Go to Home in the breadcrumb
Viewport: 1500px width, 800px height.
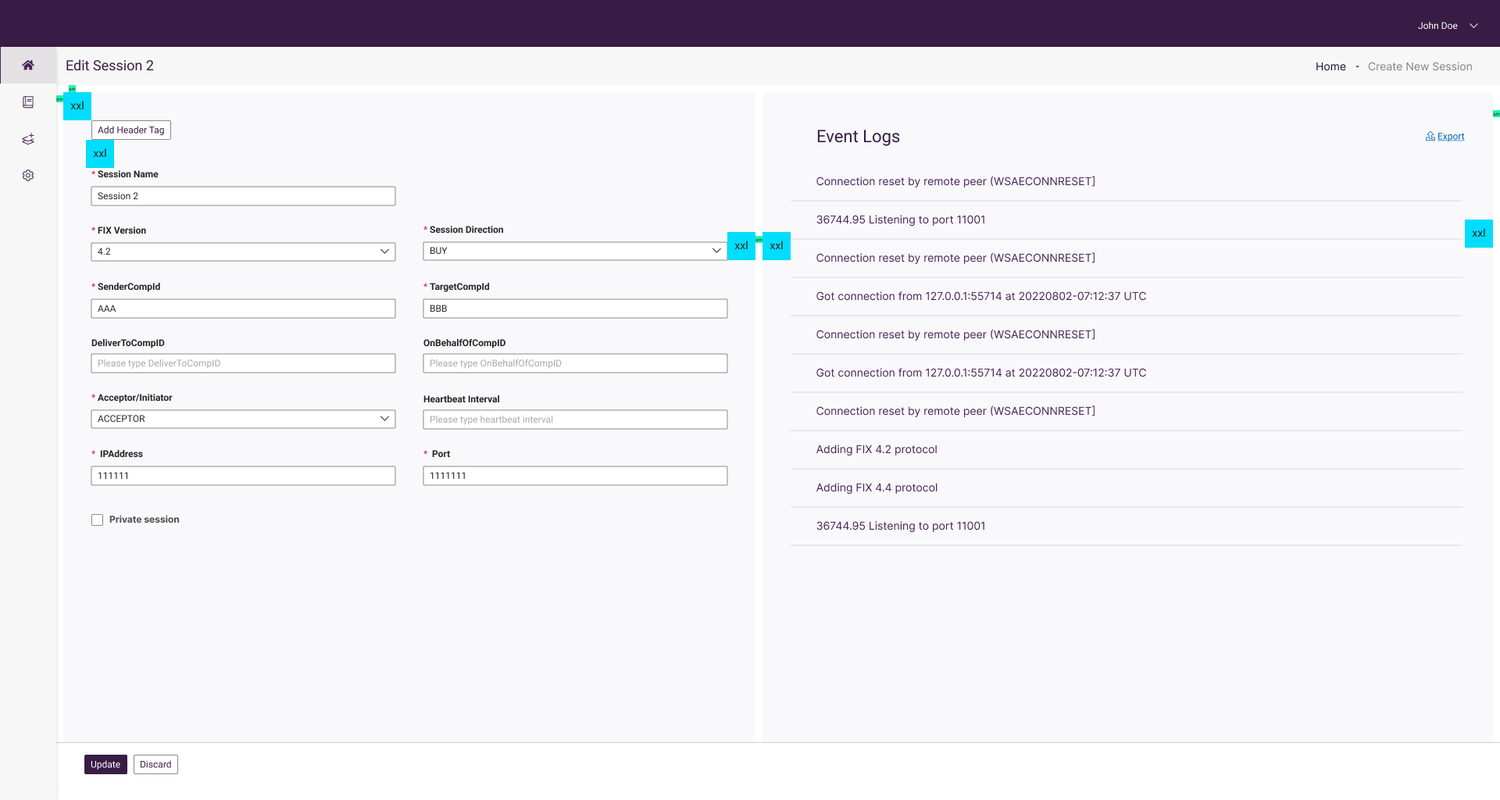tap(1330, 67)
